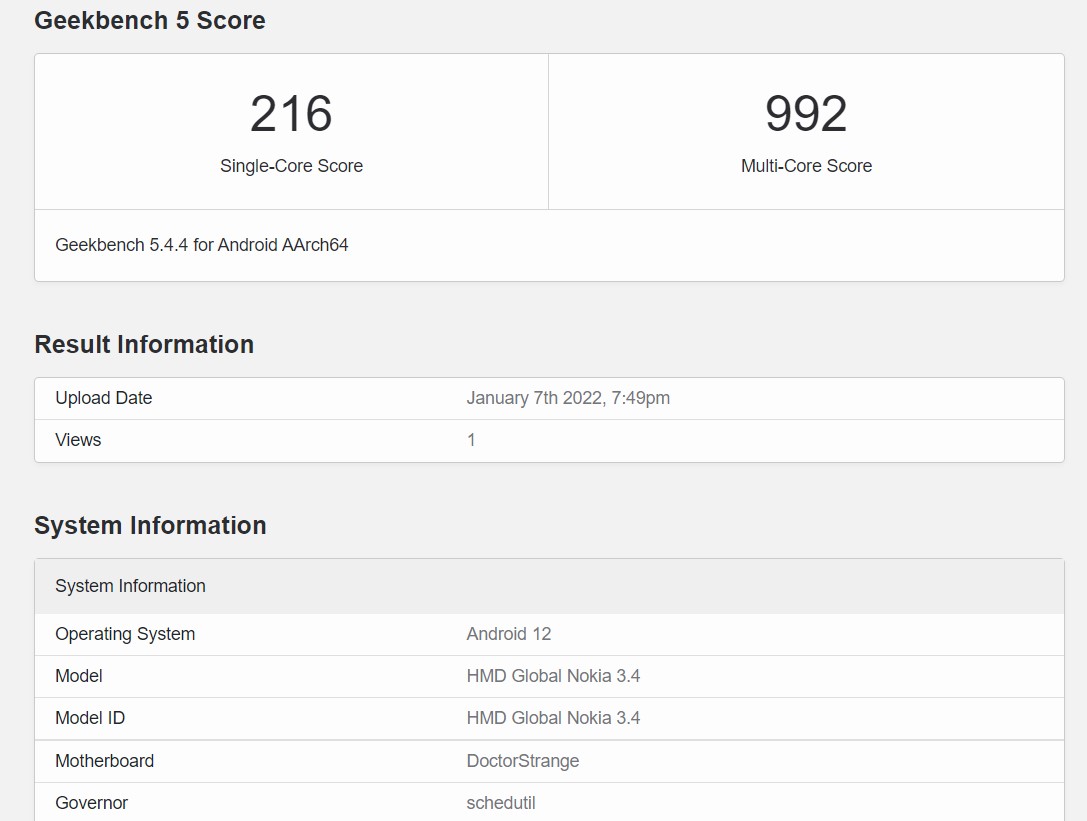Image resolution: width=1087 pixels, height=821 pixels.
Task: Click the Model row label
Action: 79,676
